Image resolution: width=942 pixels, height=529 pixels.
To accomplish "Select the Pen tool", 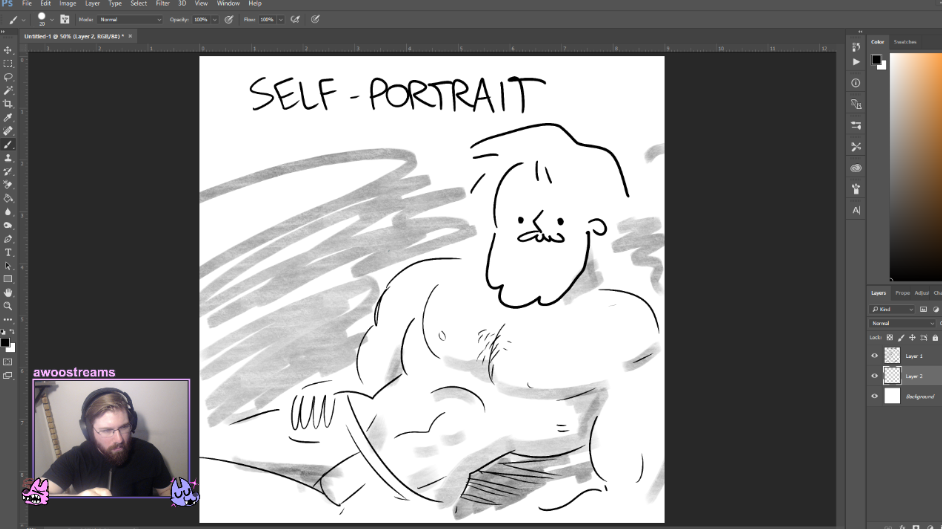I will pos(8,239).
